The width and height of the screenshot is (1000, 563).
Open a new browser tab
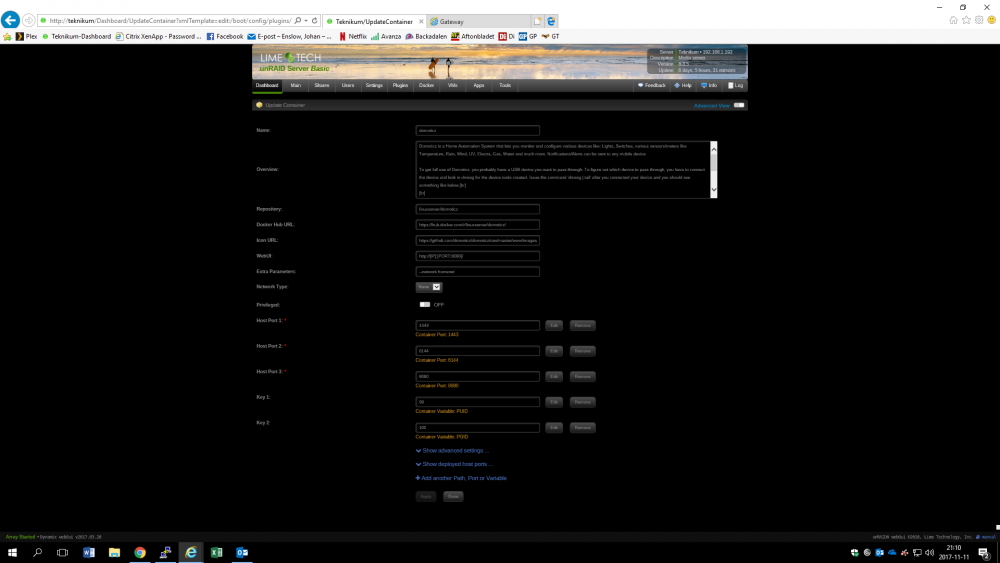[538, 21]
